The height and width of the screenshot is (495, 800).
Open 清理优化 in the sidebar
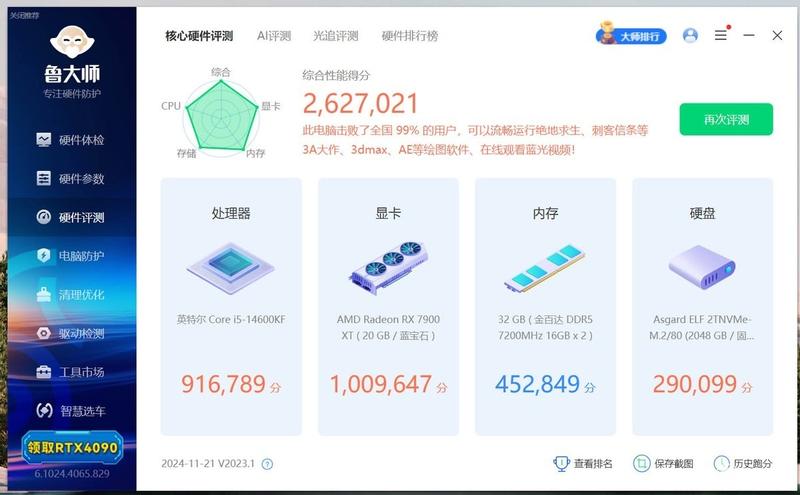[x=71, y=294]
